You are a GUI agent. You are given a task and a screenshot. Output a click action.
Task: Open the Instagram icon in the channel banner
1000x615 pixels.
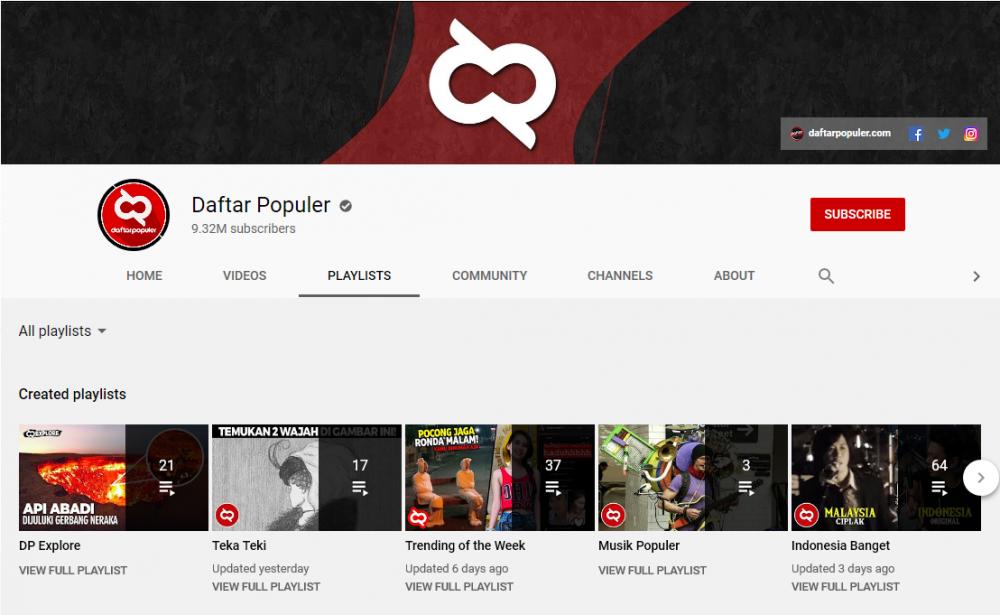coord(970,134)
